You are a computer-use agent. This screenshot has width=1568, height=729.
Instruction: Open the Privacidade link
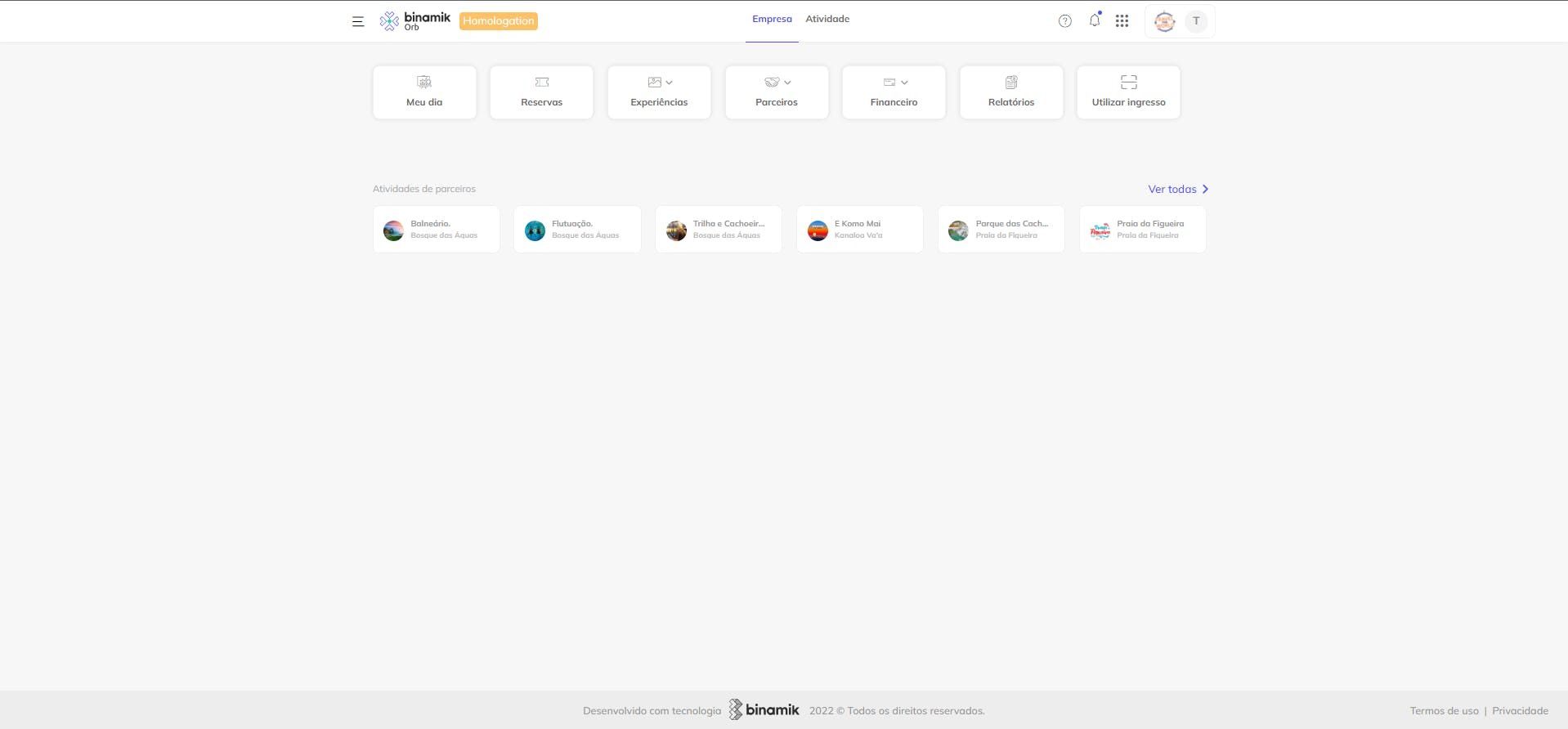(x=1520, y=711)
